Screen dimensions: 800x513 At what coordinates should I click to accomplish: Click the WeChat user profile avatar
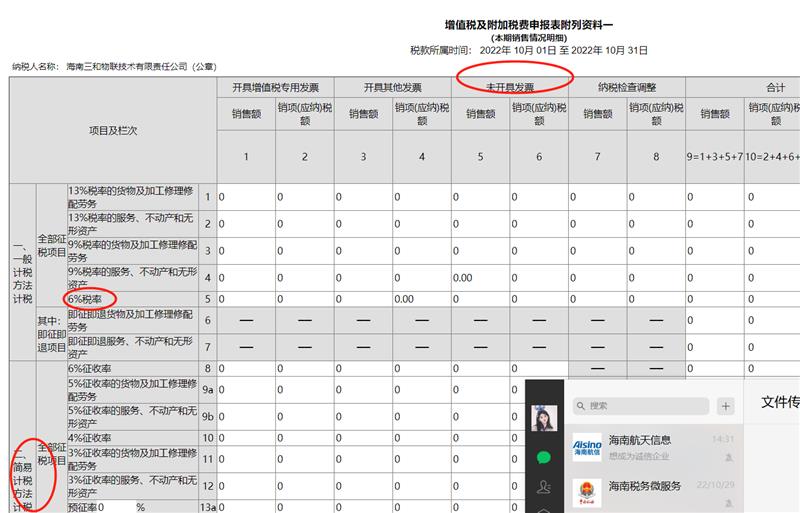(544, 419)
